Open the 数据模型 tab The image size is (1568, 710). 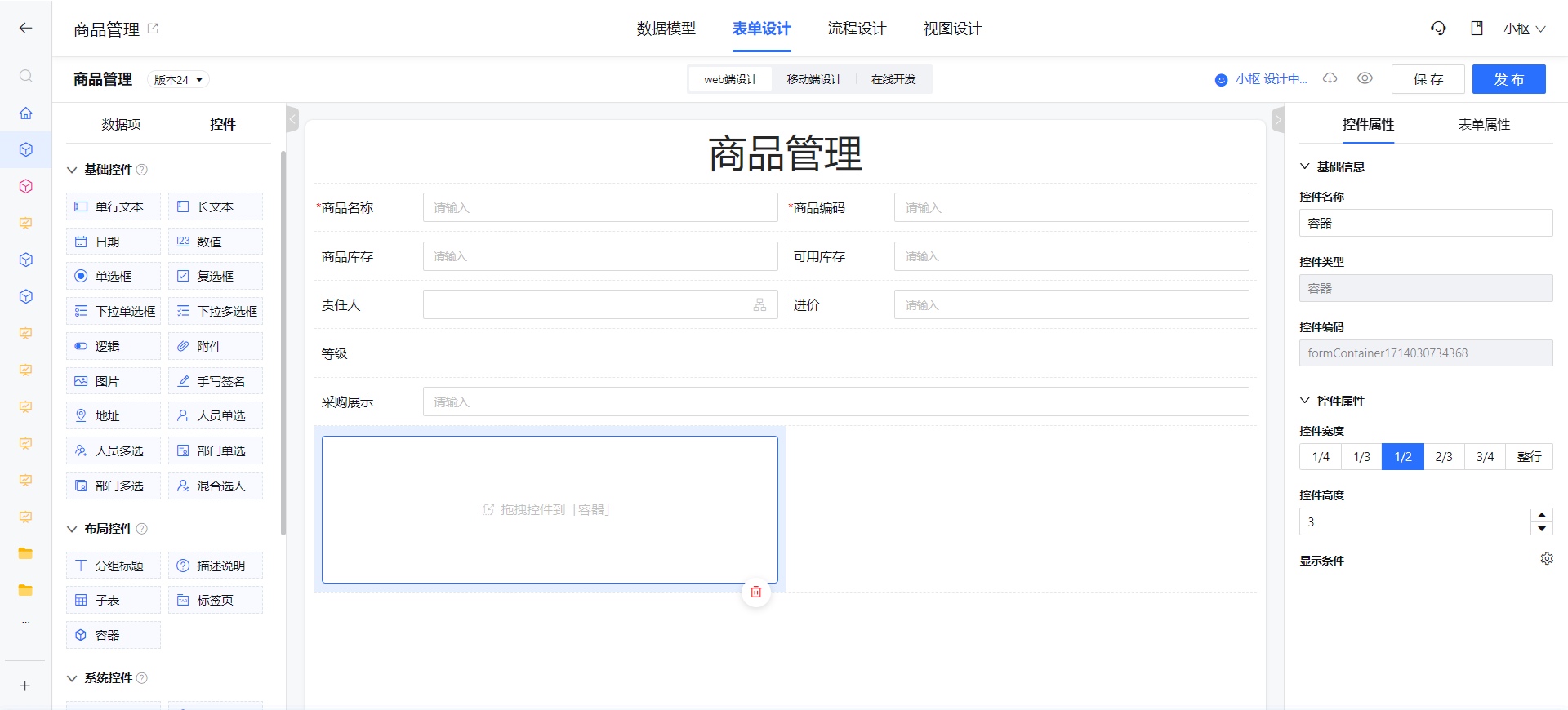click(x=666, y=29)
